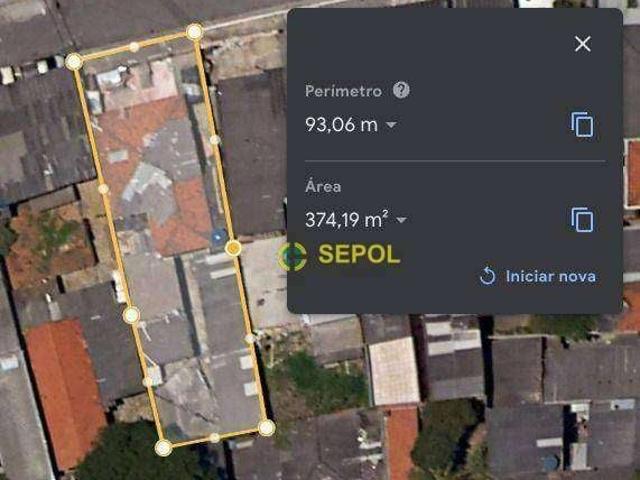The image size is (640, 480).
Task: Close the measurement panel with X
Action: pyautogui.click(x=582, y=44)
